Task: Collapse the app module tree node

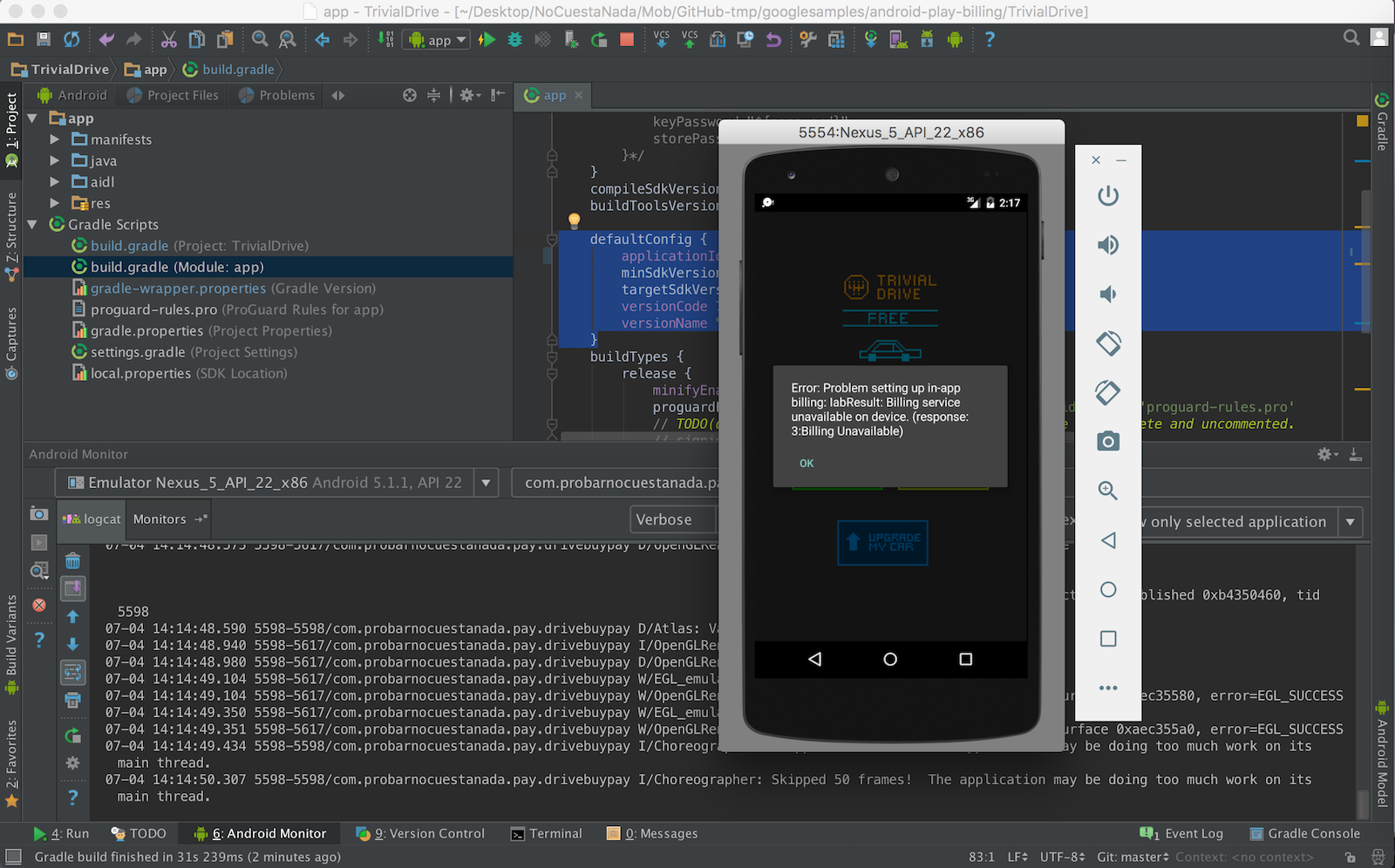Action: point(32,119)
